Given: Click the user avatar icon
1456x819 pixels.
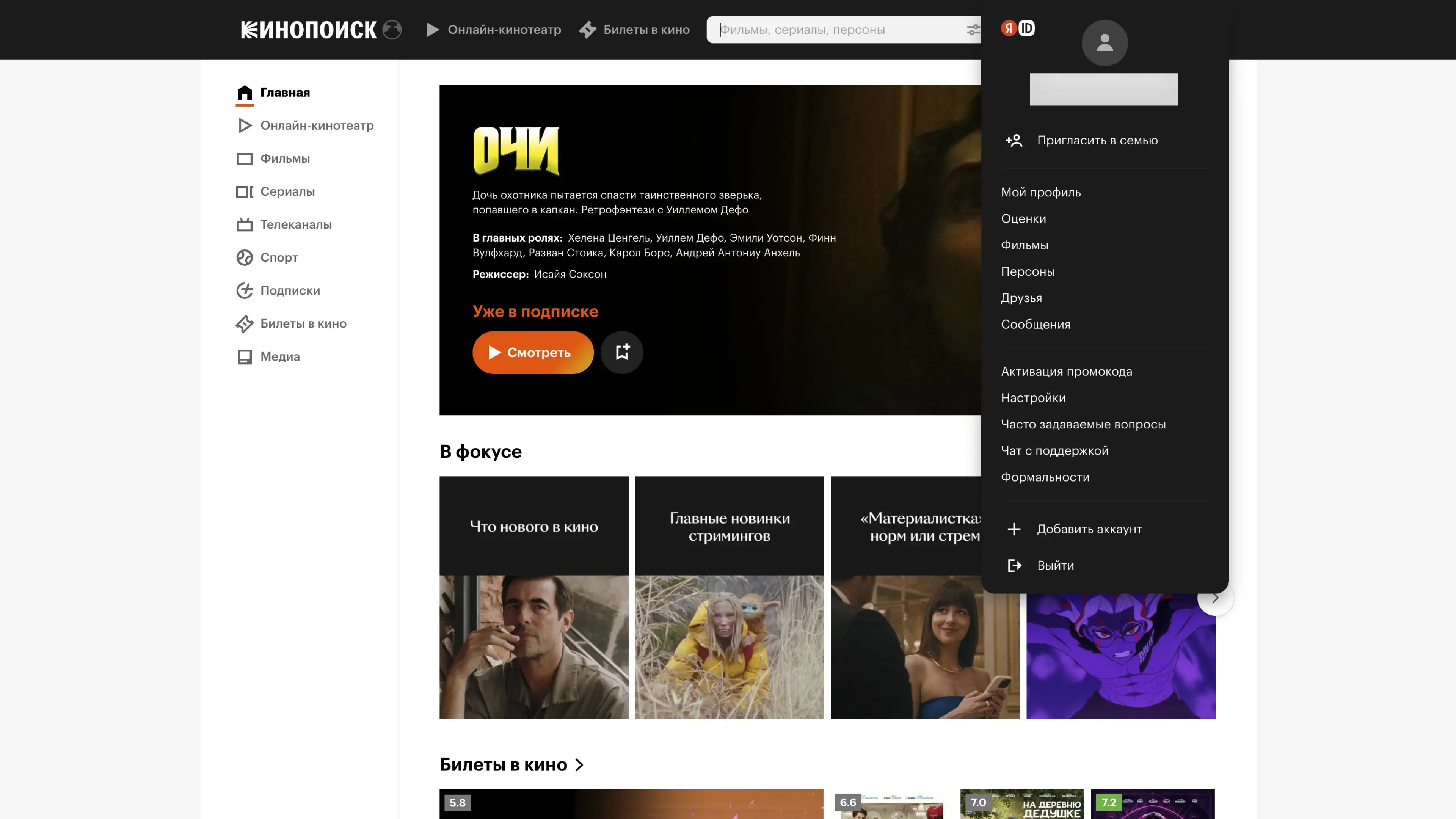Looking at the screenshot, I should [1105, 43].
